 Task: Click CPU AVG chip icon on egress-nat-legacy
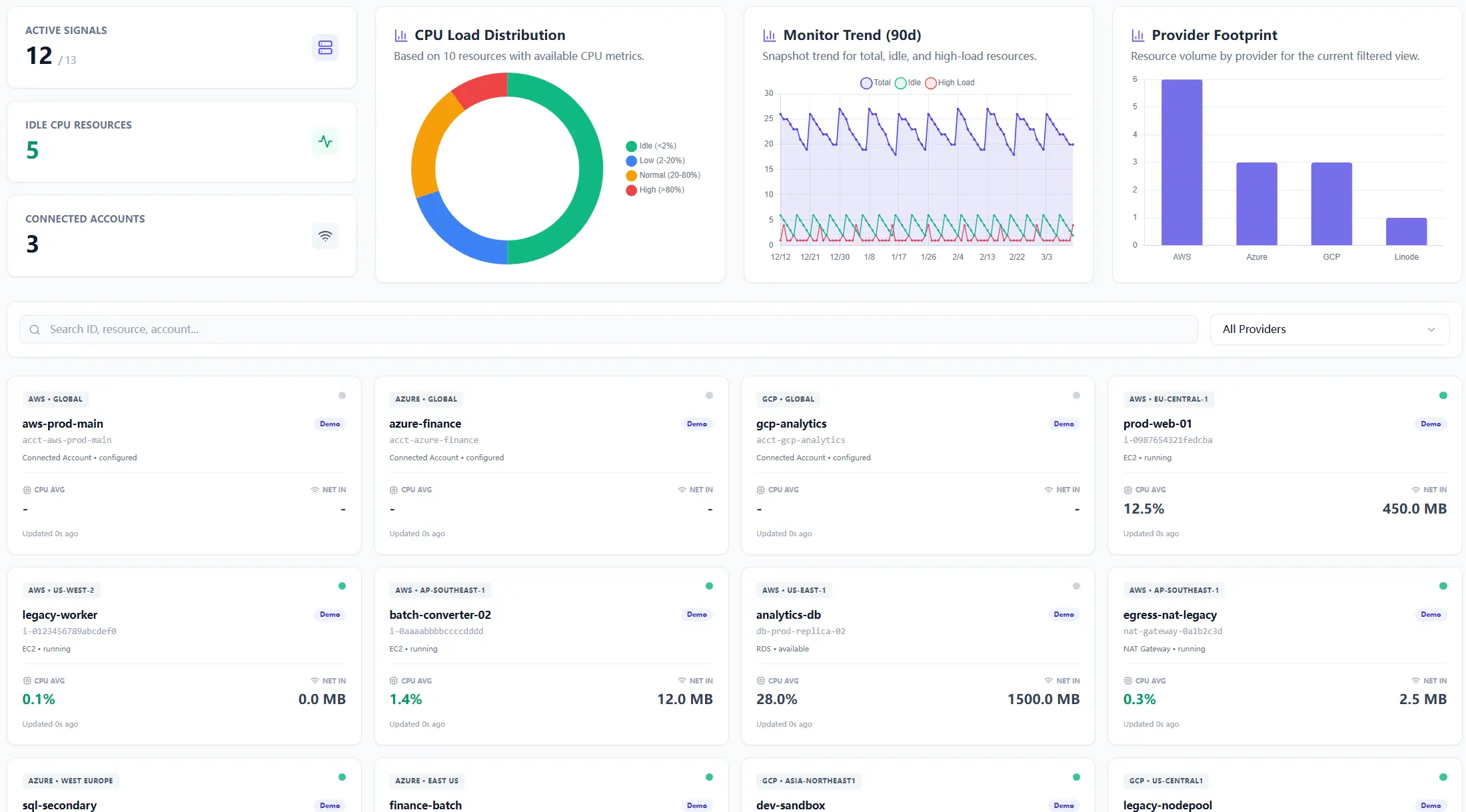1127,681
